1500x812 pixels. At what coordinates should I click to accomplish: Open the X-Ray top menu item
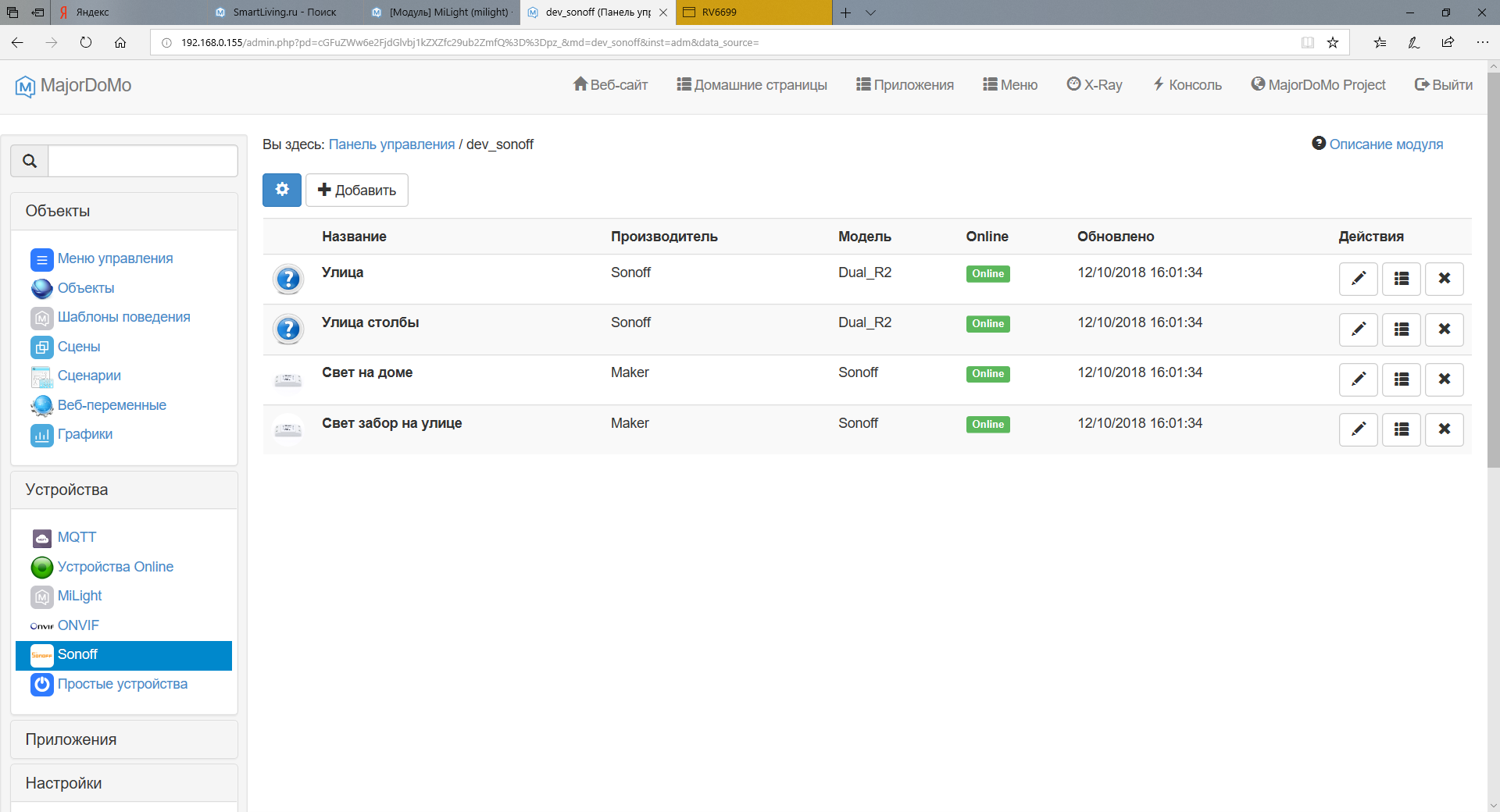[x=1094, y=85]
